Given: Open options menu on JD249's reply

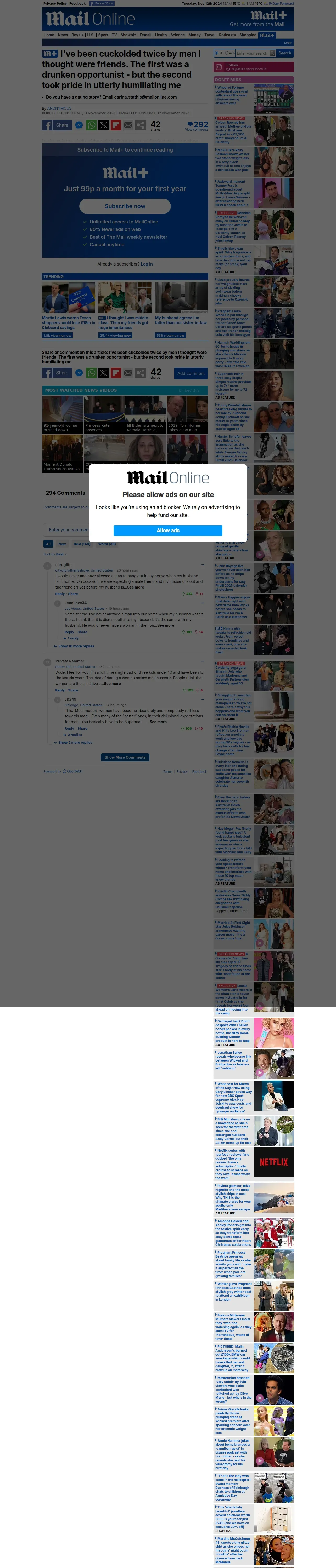Looking at the screenshot, I should (203, 699).
